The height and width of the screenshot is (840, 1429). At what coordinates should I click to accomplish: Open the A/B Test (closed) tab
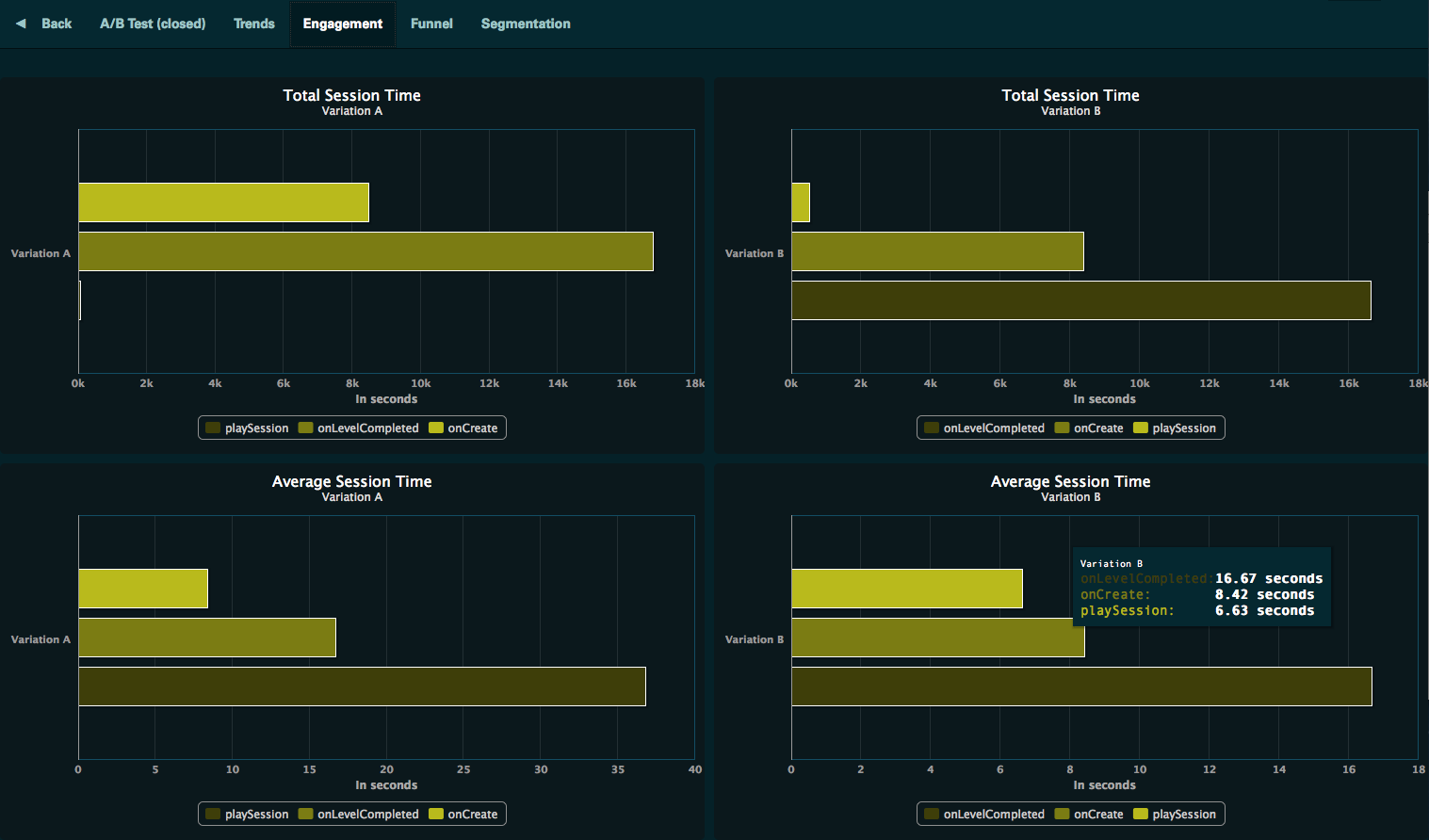(153, 24)
